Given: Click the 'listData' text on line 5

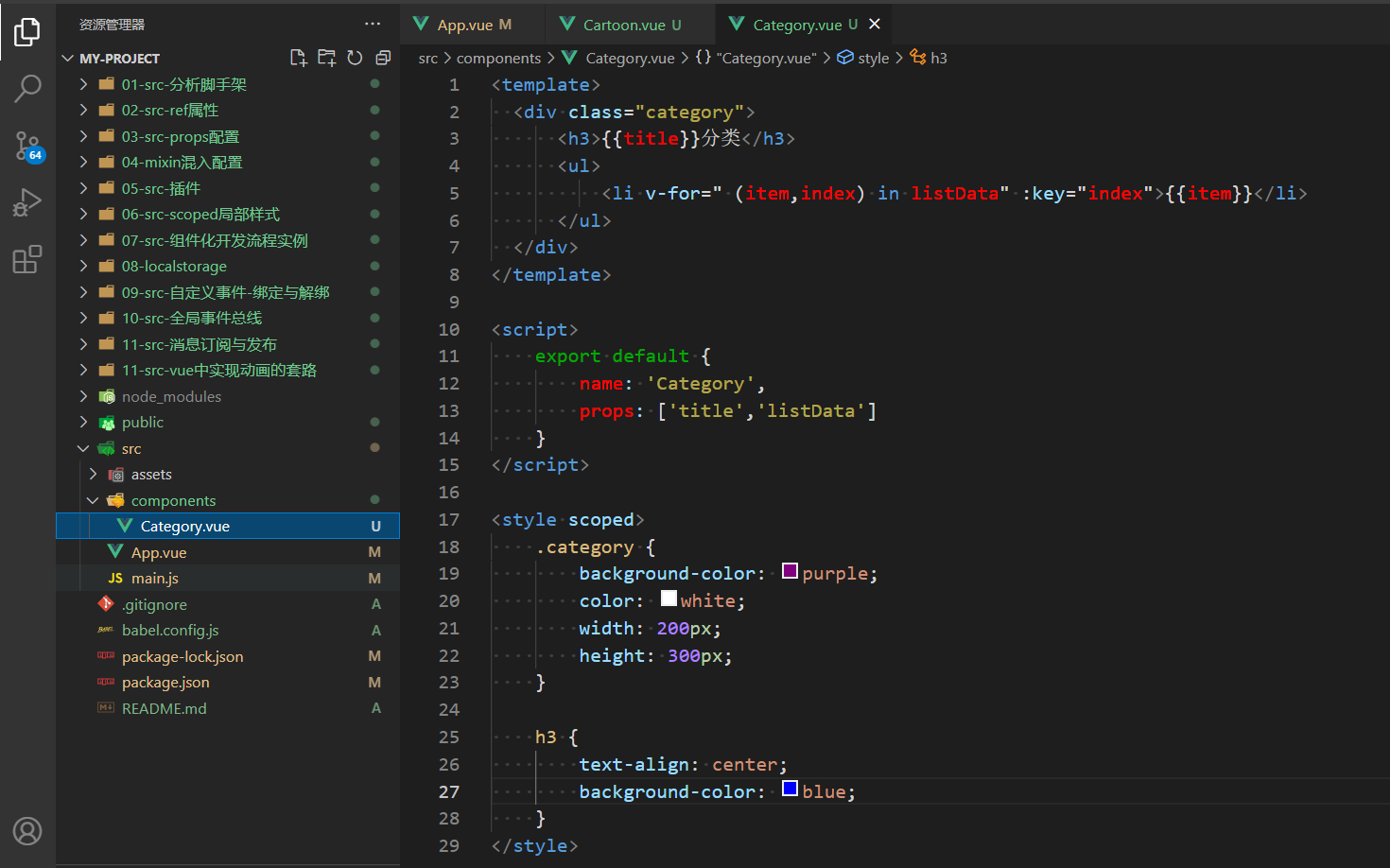Looking at the screenshot, I should (954, 193).
